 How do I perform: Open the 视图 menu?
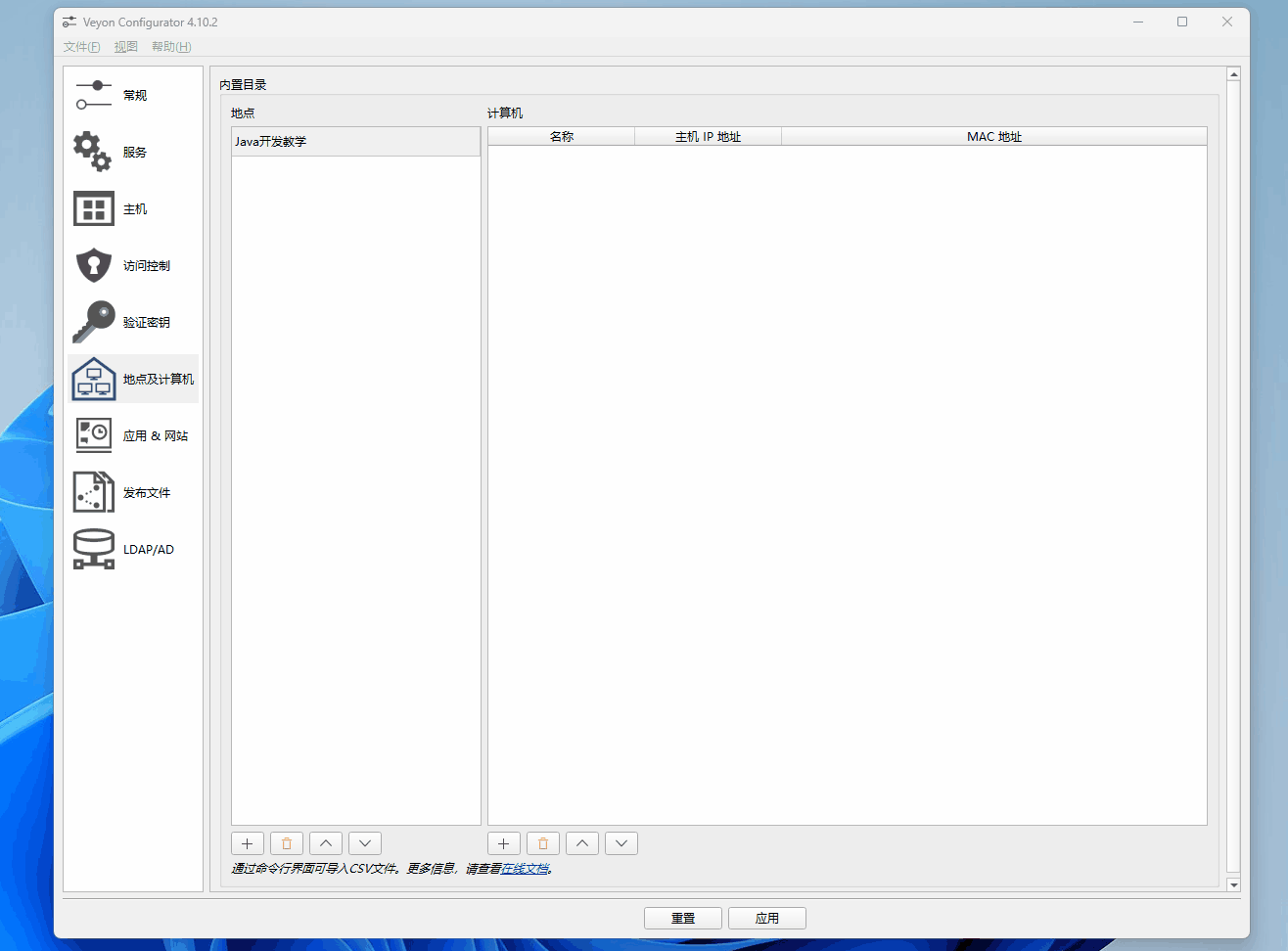(126, 47)
